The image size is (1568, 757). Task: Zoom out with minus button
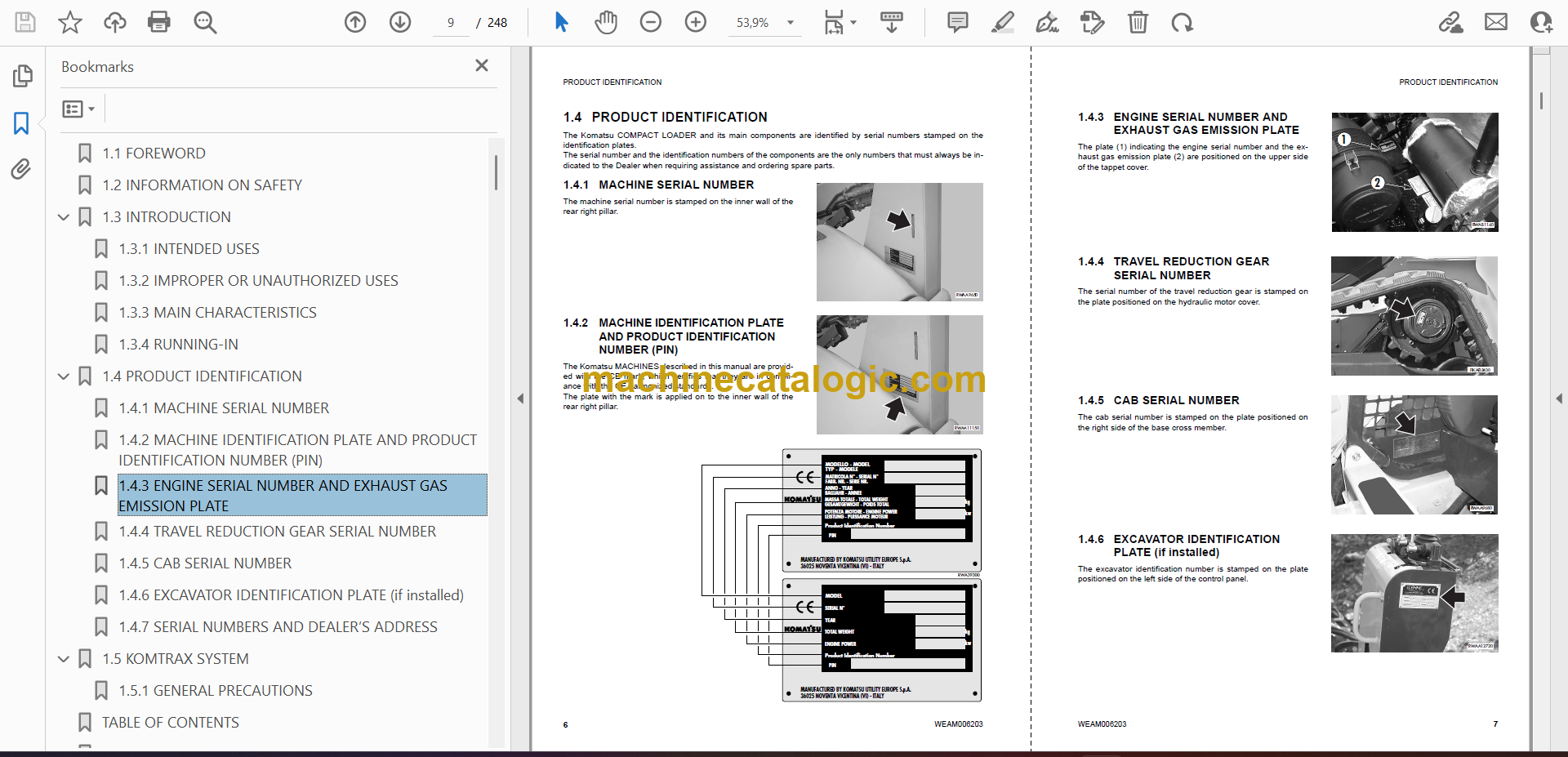point(651,22)
